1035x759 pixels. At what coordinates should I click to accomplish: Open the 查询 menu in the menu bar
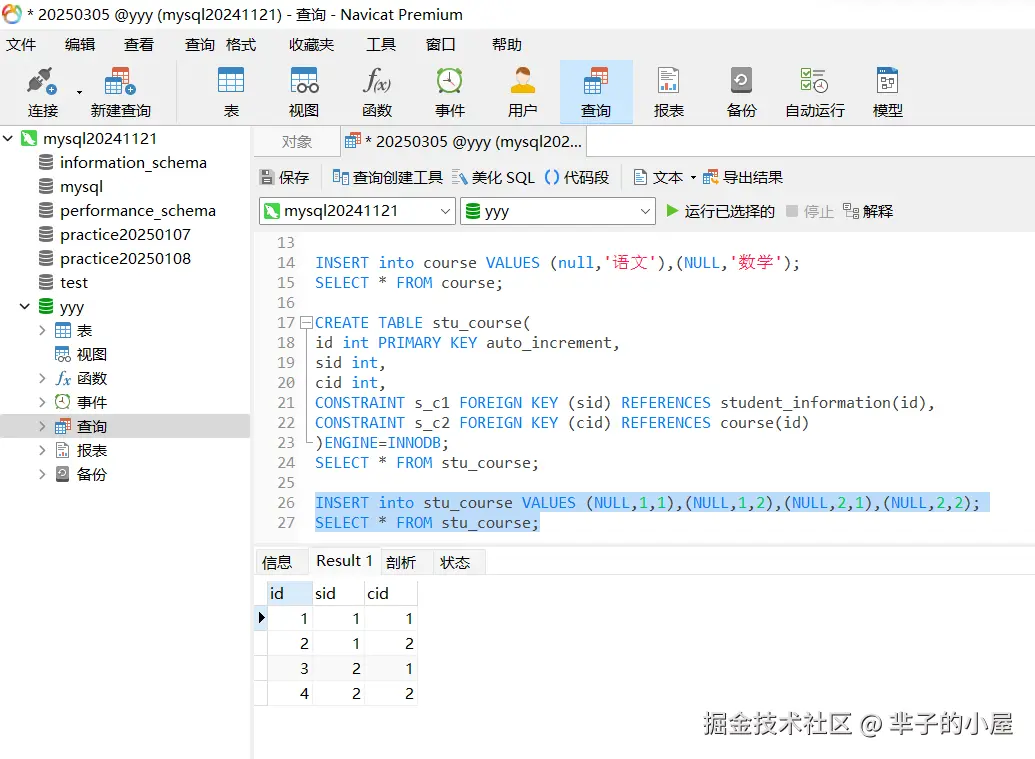[x=199, y=44]
